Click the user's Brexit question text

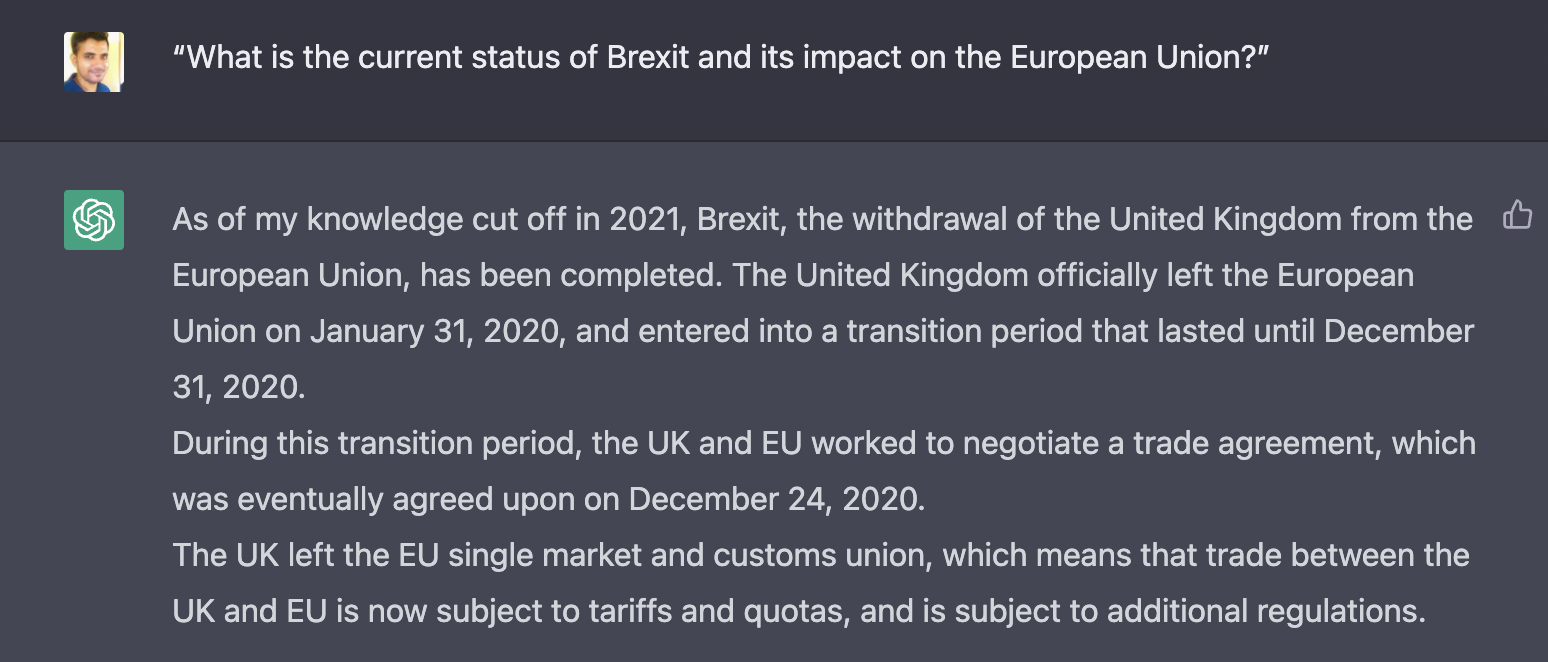720,57
